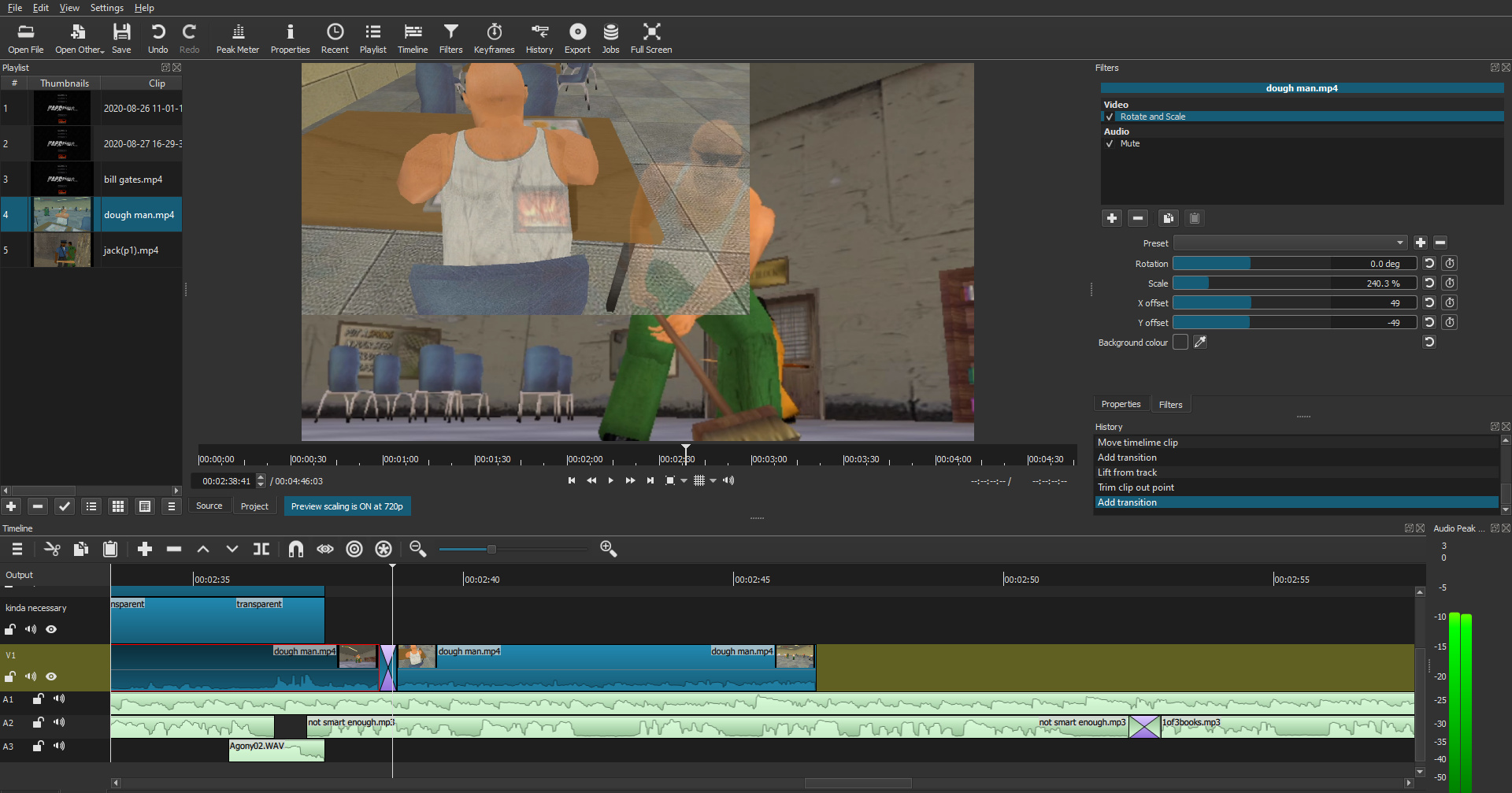Image resolution: width=1512 pixels, height=793 pixels.
Task: Play the video preview
Action: pyautogui.click(x=610, y=480)
